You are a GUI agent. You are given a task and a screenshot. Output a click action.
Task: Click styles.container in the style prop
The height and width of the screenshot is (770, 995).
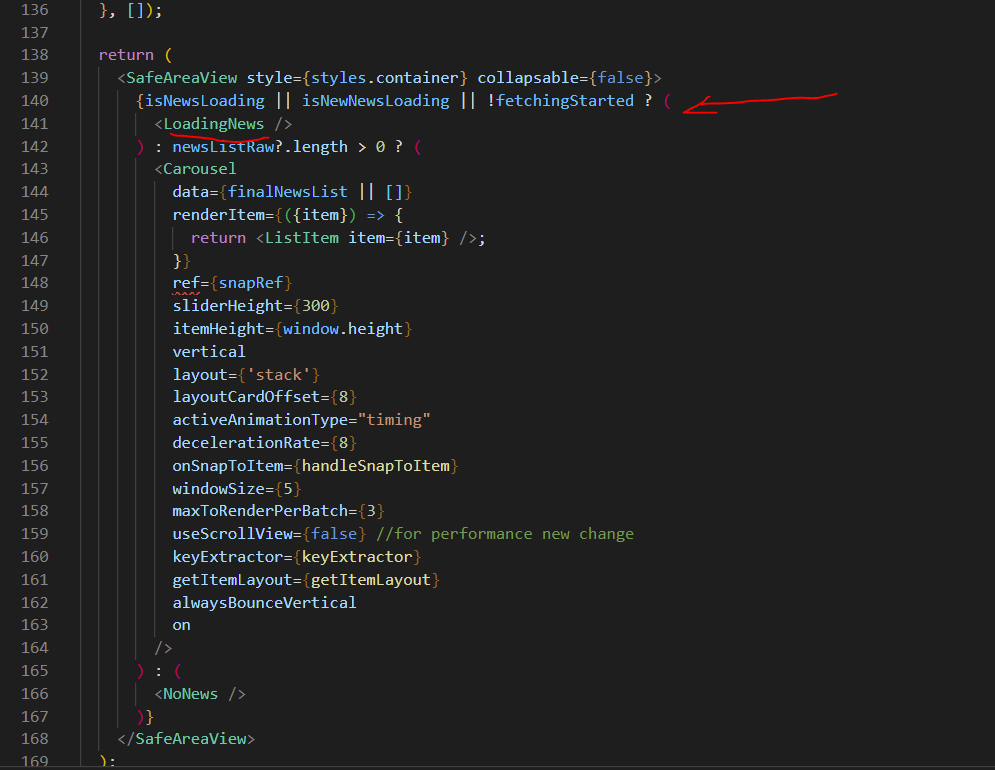pos(385,77)
